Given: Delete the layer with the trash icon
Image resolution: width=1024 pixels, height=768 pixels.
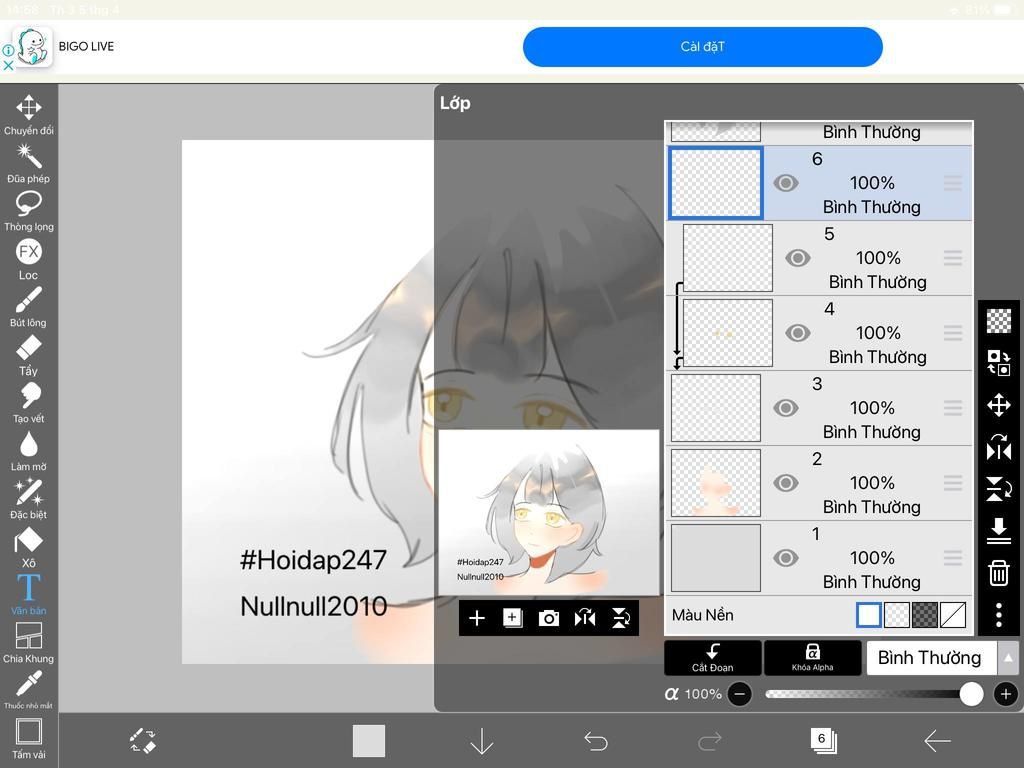Looking at the screenshot, I should pyautogui.click(x=998, y=573).
